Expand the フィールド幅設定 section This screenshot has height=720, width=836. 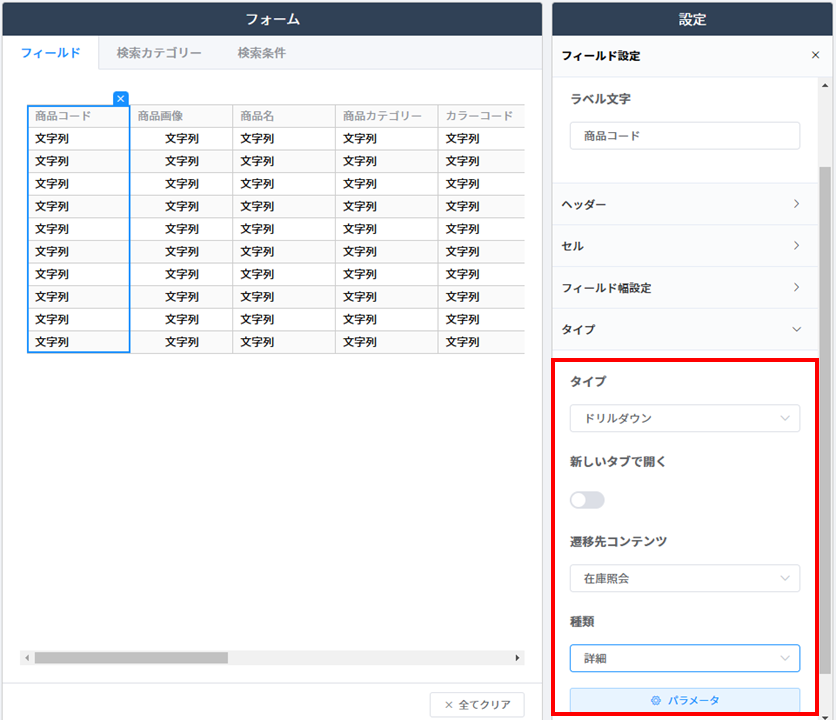685,287
